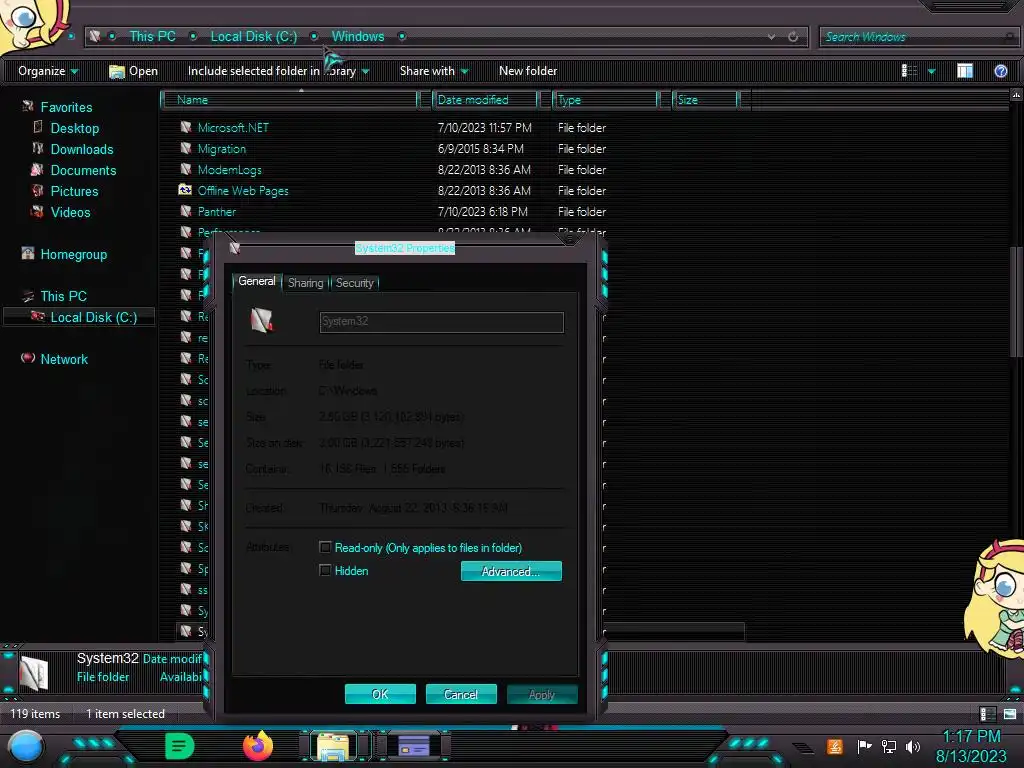Image resolution: width=1024 pixels, height=768 pixels.
Task: Open the properties window taskbar item
Action: click(x=413, y=746)
